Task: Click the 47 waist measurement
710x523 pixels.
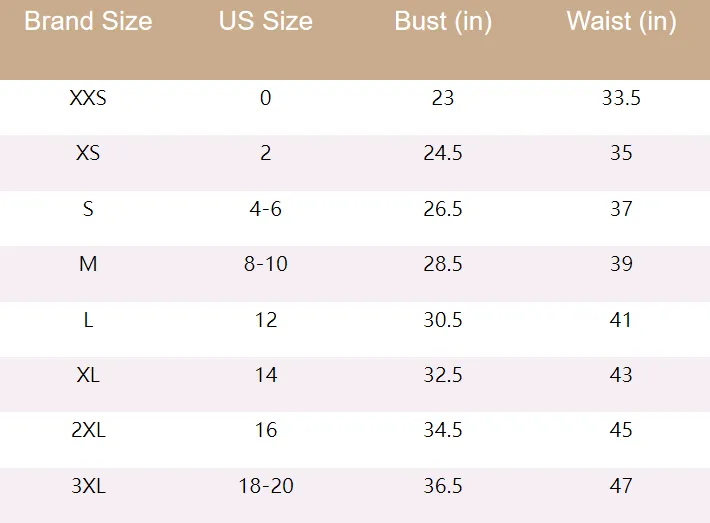Action: pyautogui.click(x=621, y=486)
